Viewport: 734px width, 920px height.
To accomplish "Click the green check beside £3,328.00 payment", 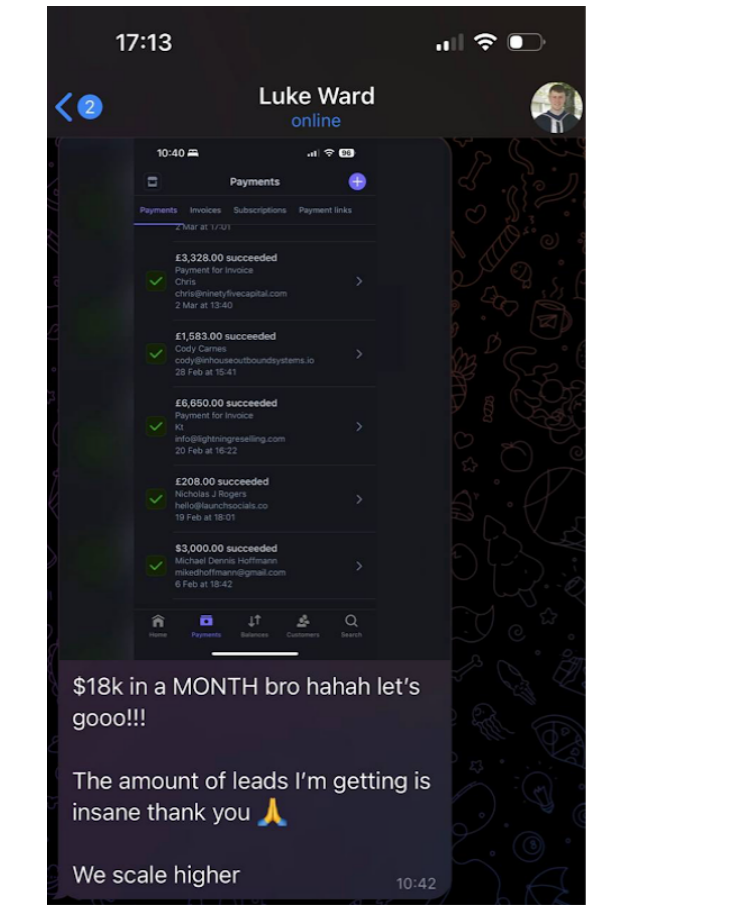I will [x=156, y=281].
